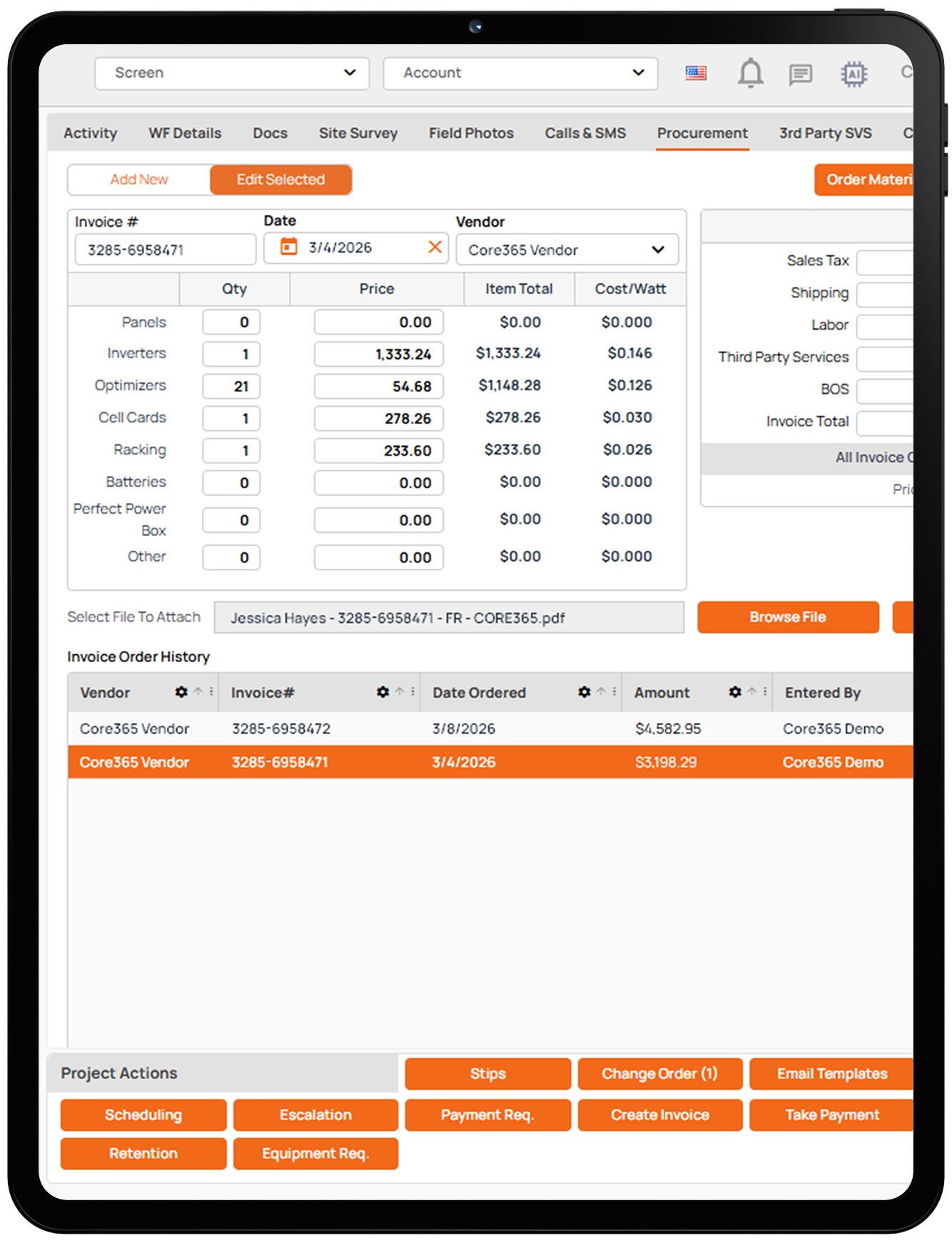Click the Scheduling button
This screenshot has height=1248, width=952.
pyautogui.click(x=143, y=1115)
